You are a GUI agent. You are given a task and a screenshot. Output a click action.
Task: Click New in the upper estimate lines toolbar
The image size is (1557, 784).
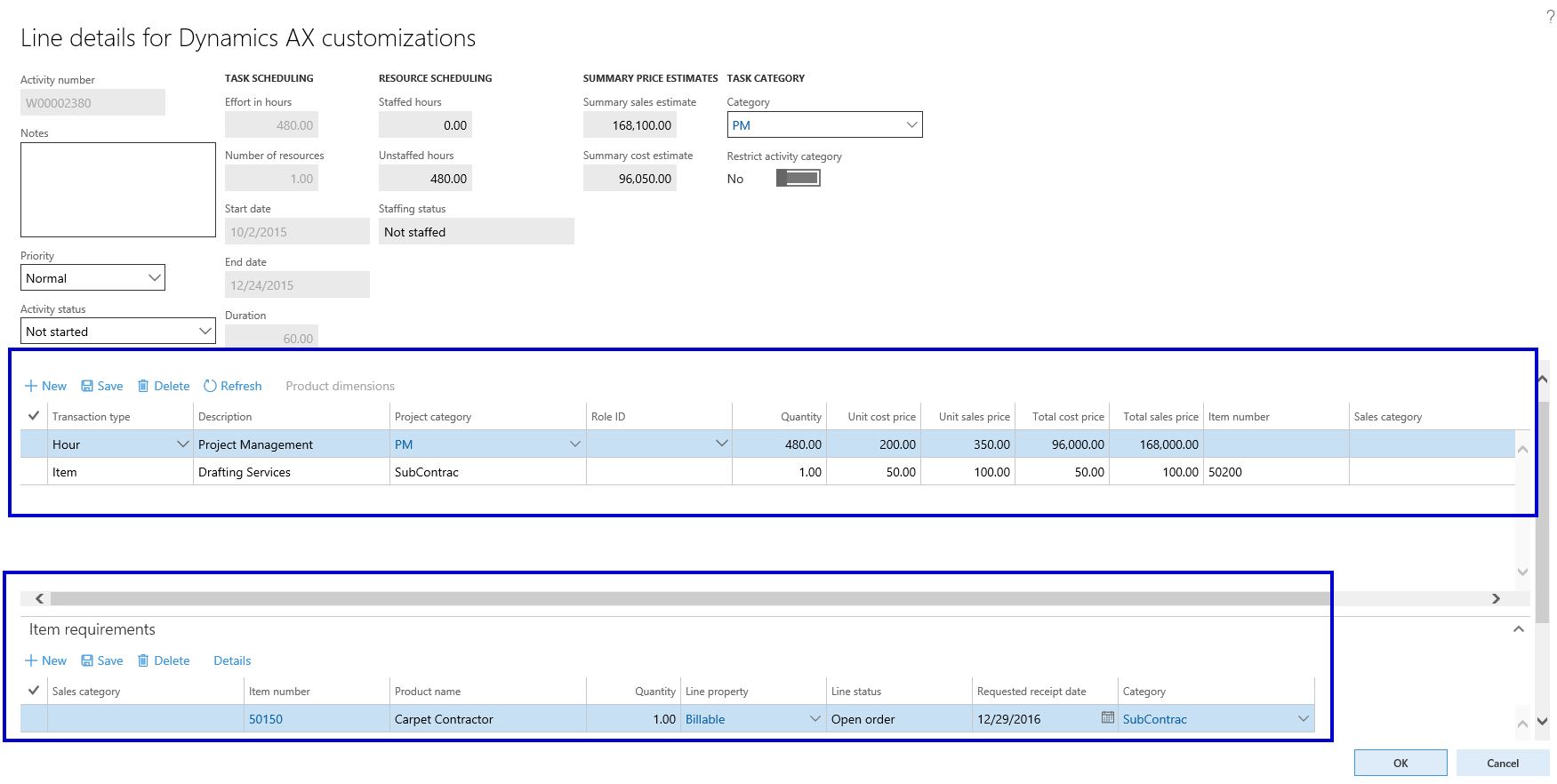(x=45, y=386)
